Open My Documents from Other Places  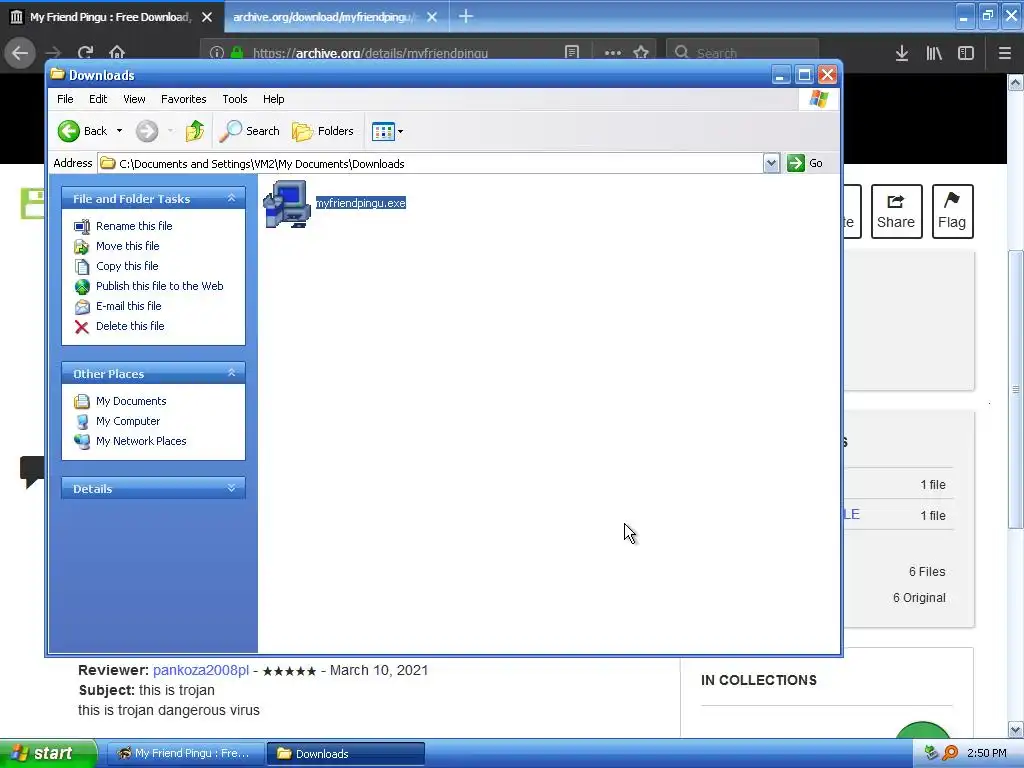pos(131,401)
